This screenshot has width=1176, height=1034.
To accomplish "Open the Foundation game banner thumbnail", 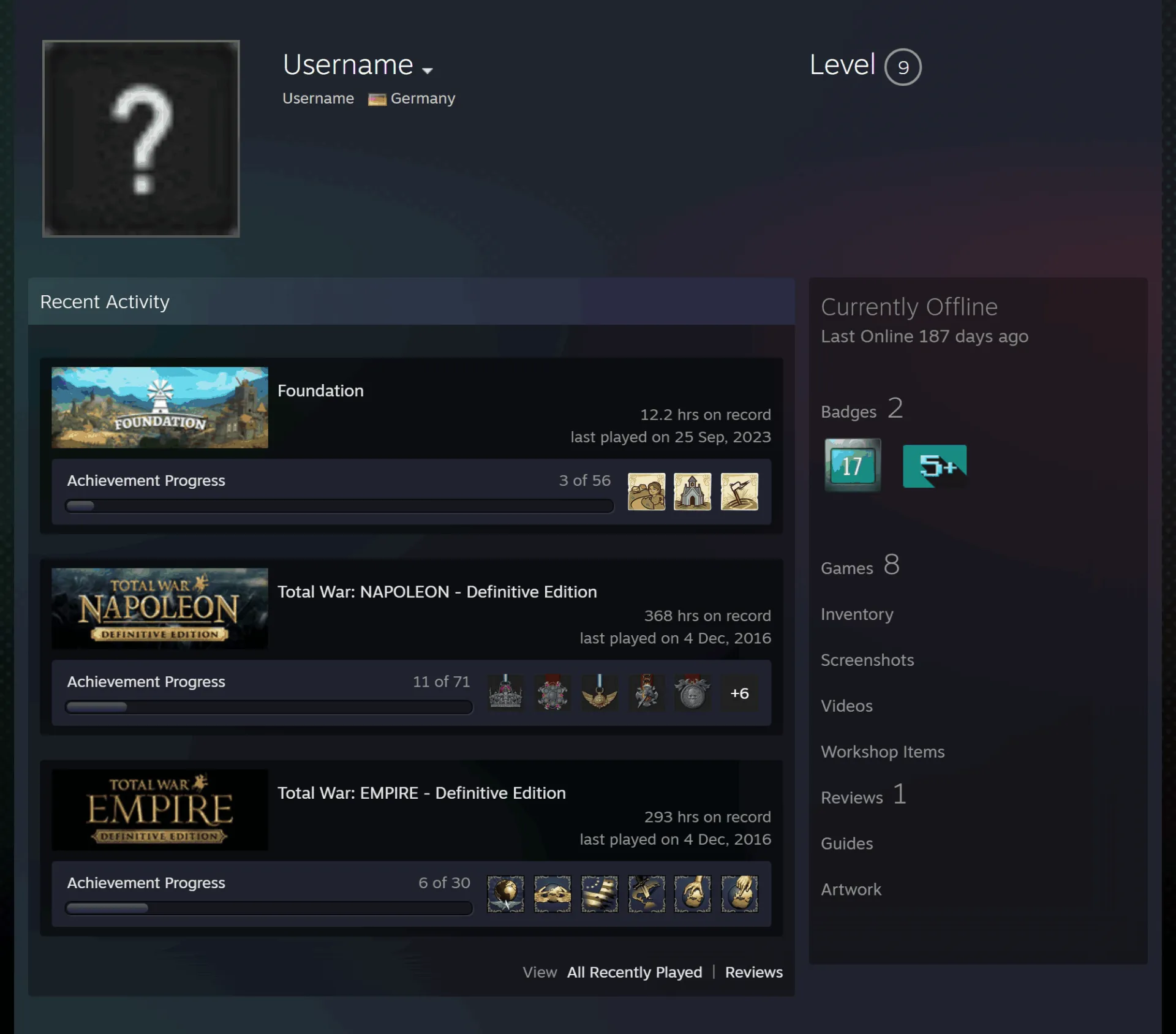I will [160, 407].
